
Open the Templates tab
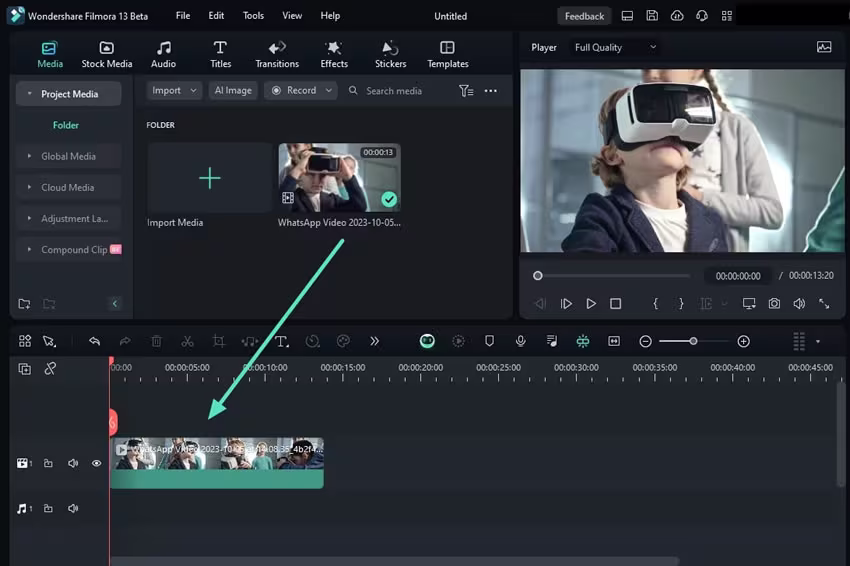[x=448, y=55]
